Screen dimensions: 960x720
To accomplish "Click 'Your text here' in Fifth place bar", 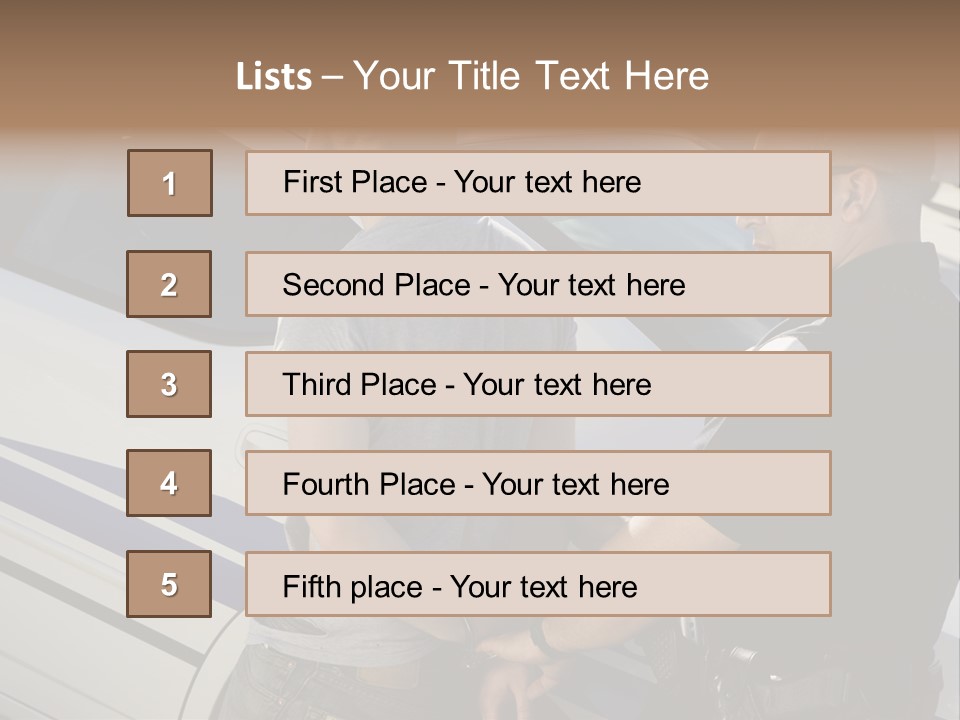I will (544, 587).
